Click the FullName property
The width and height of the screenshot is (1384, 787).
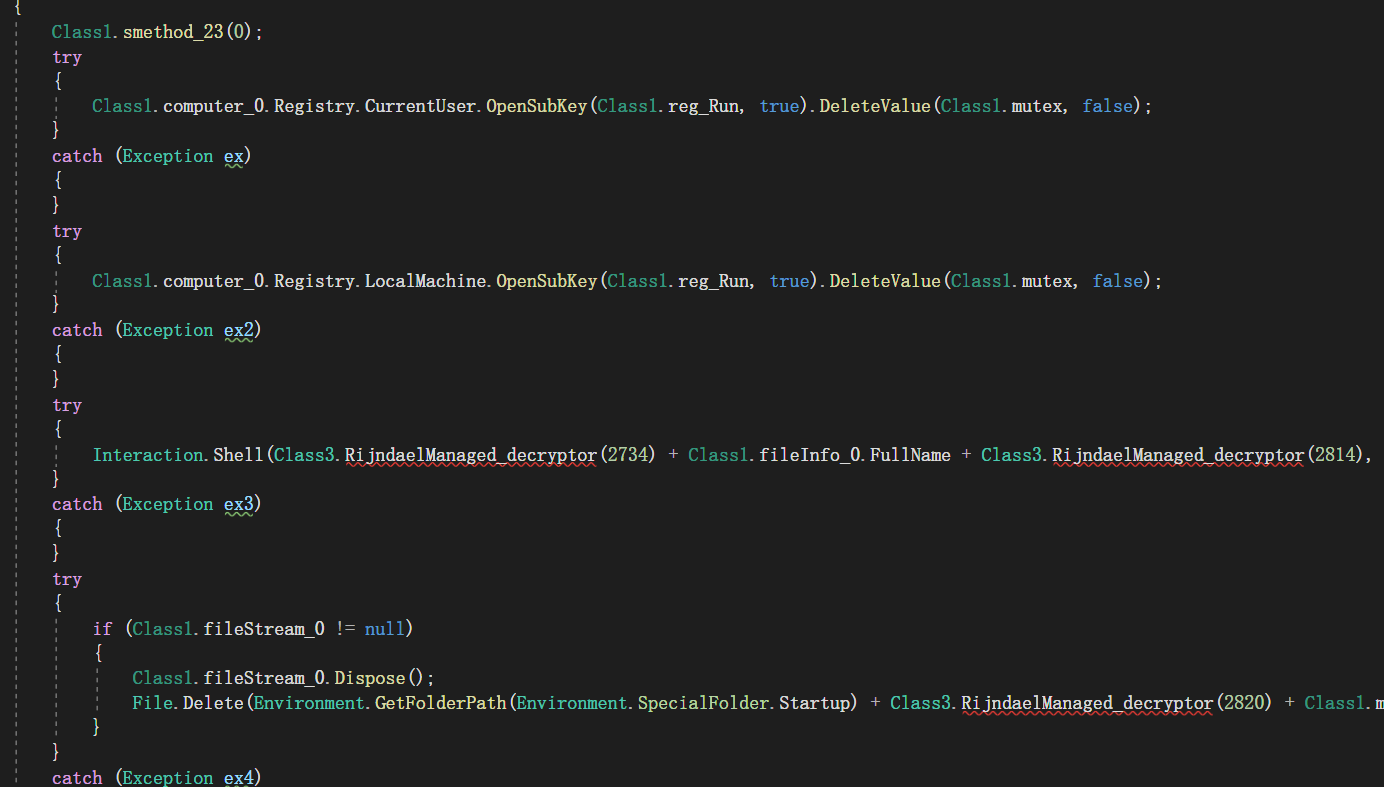(910, 455)
